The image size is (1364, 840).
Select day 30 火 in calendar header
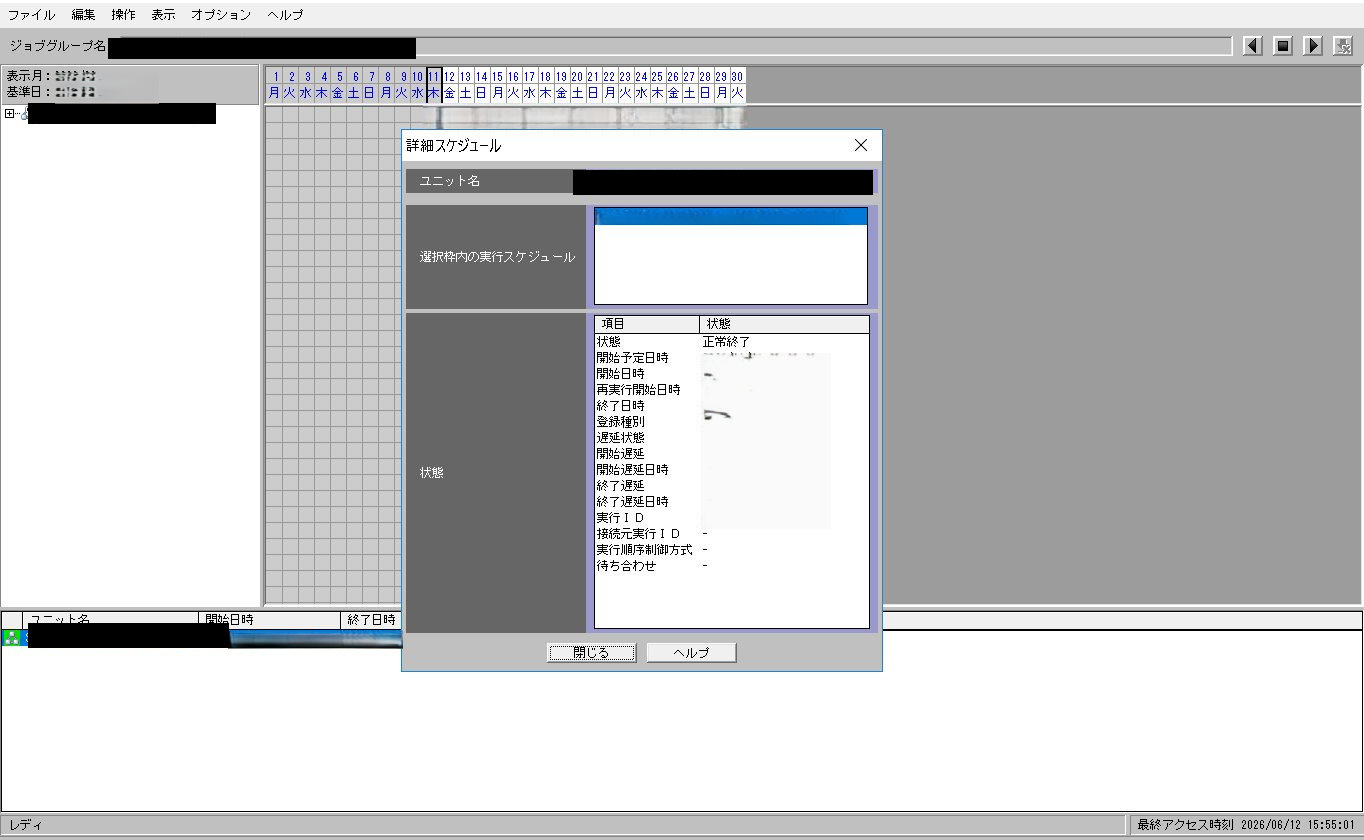[737, 85]
